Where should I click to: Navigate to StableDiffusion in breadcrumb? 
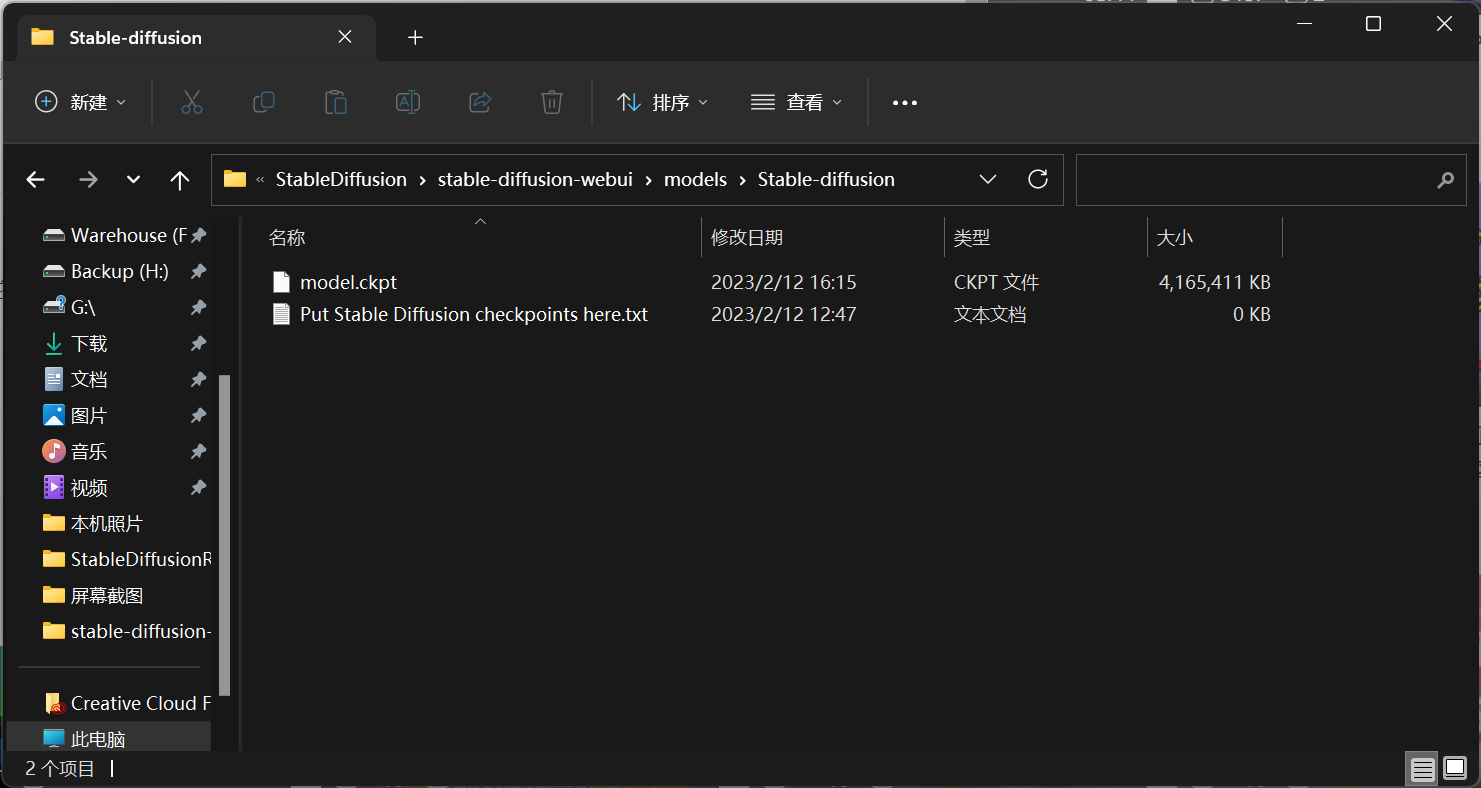point(341,180)
